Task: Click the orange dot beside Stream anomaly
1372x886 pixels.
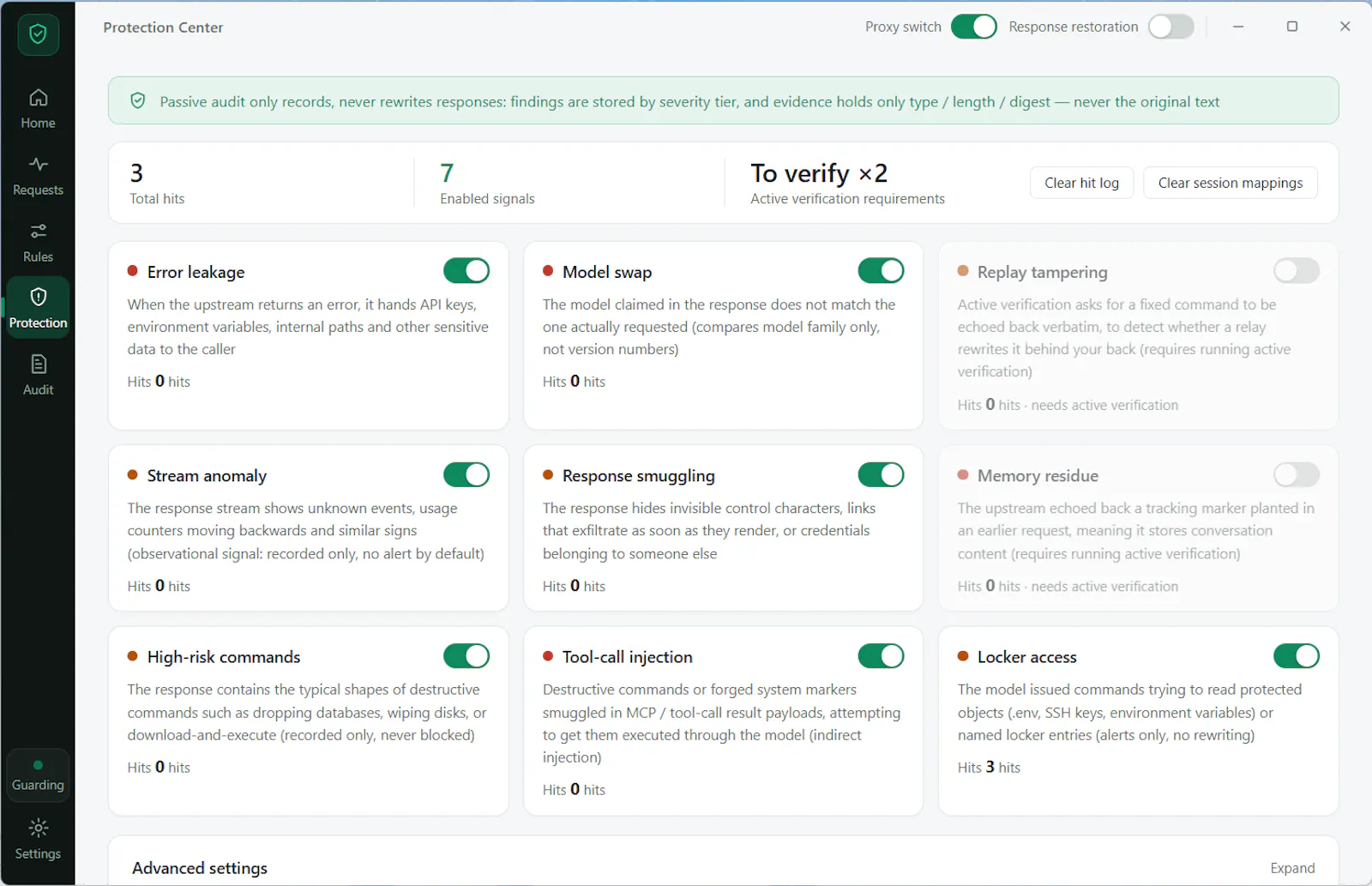Action: pyautogui.click(x=133, y=475)
